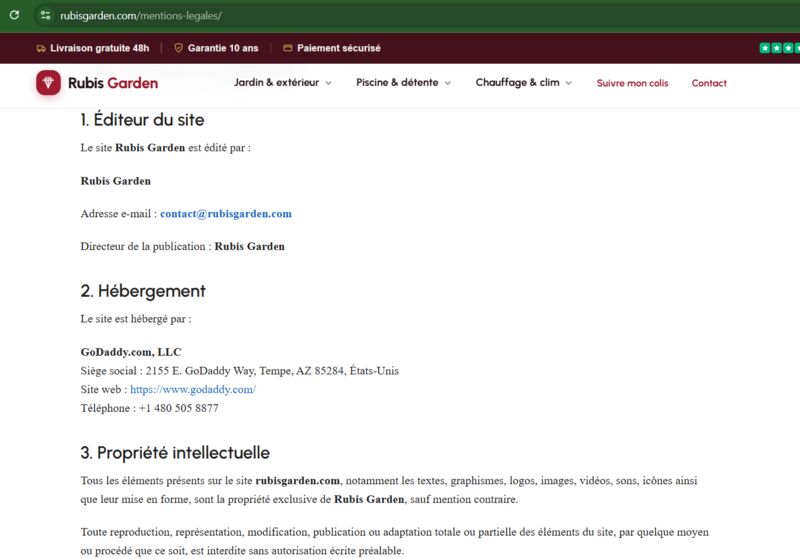
Task: Go to homepage via Rubis Garden brand name
Action: coord(113,83)
